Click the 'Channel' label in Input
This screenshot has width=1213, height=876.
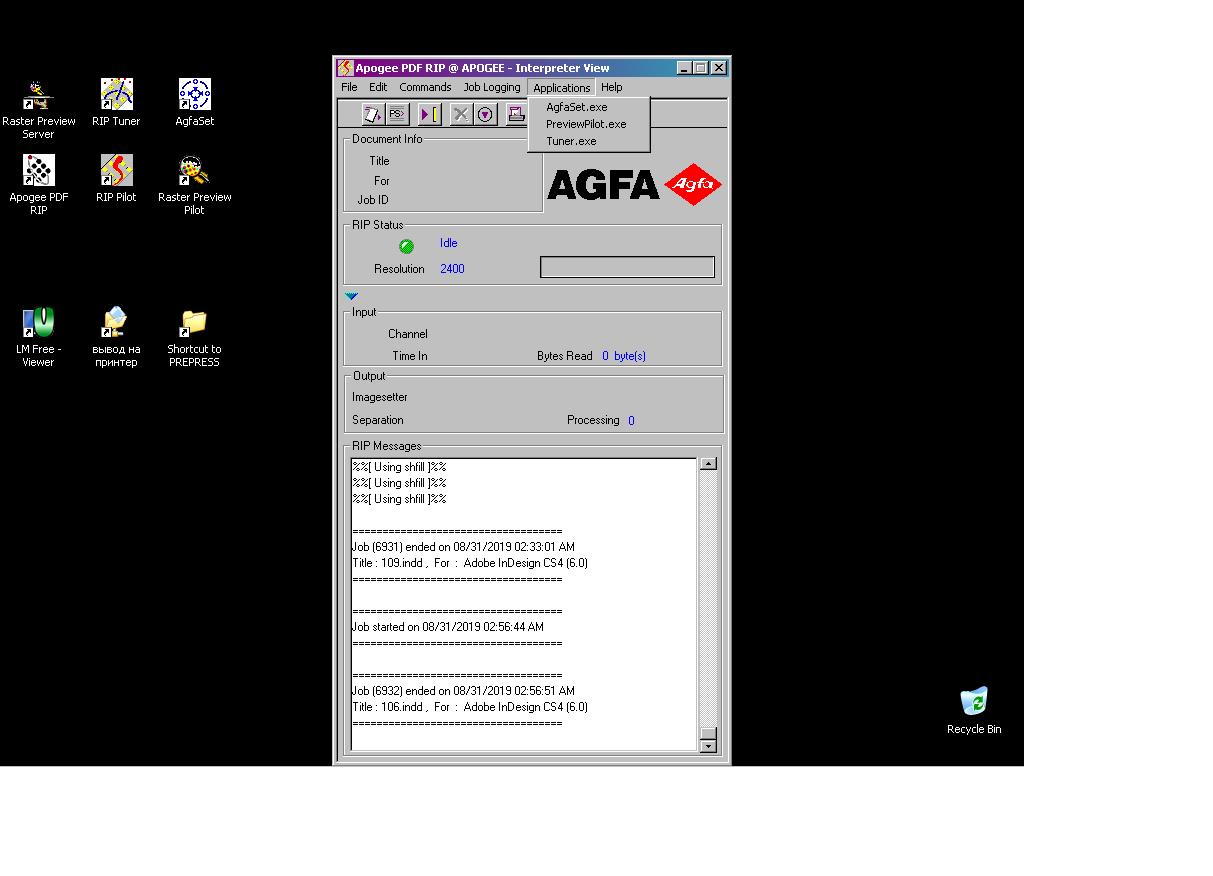[408, 334]
